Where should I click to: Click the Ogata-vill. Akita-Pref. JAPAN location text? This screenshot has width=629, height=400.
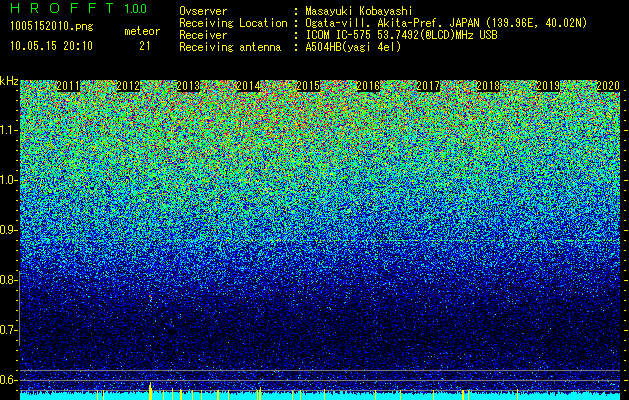tap(446, 24)
